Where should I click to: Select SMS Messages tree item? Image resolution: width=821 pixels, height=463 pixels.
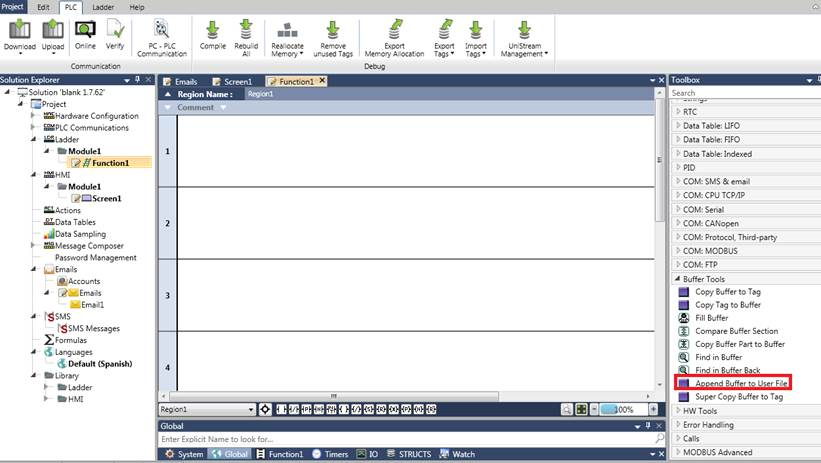point(93,328)
